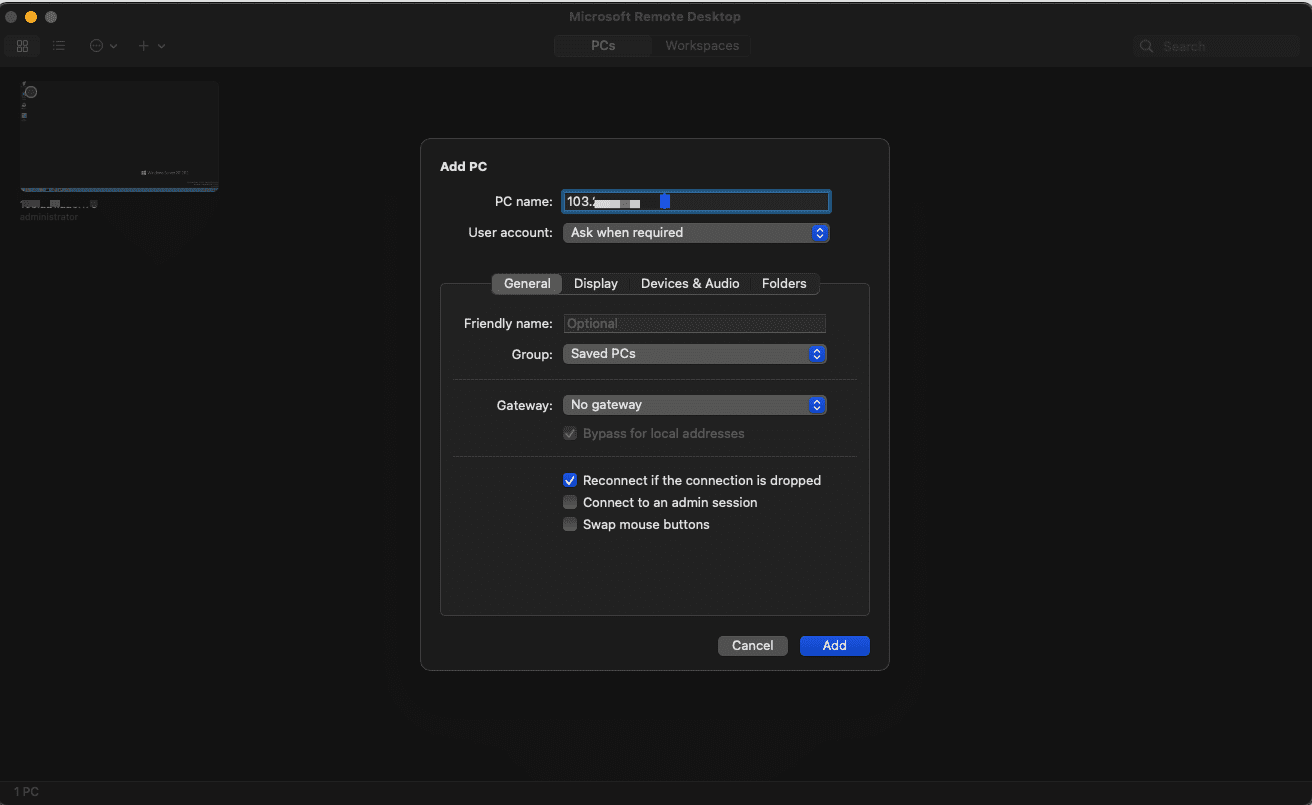This screenshot has width=1312, height=805.
Task: Cancel the Add PC dialog
Action: (x=752, y=646)
